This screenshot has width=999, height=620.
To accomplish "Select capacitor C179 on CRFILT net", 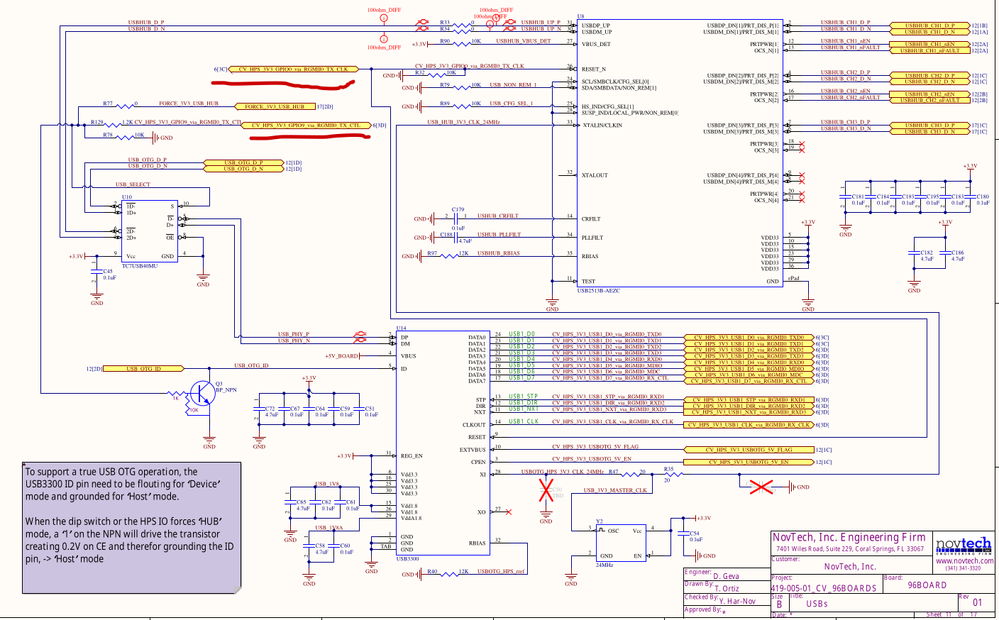I will pos(456,218).
